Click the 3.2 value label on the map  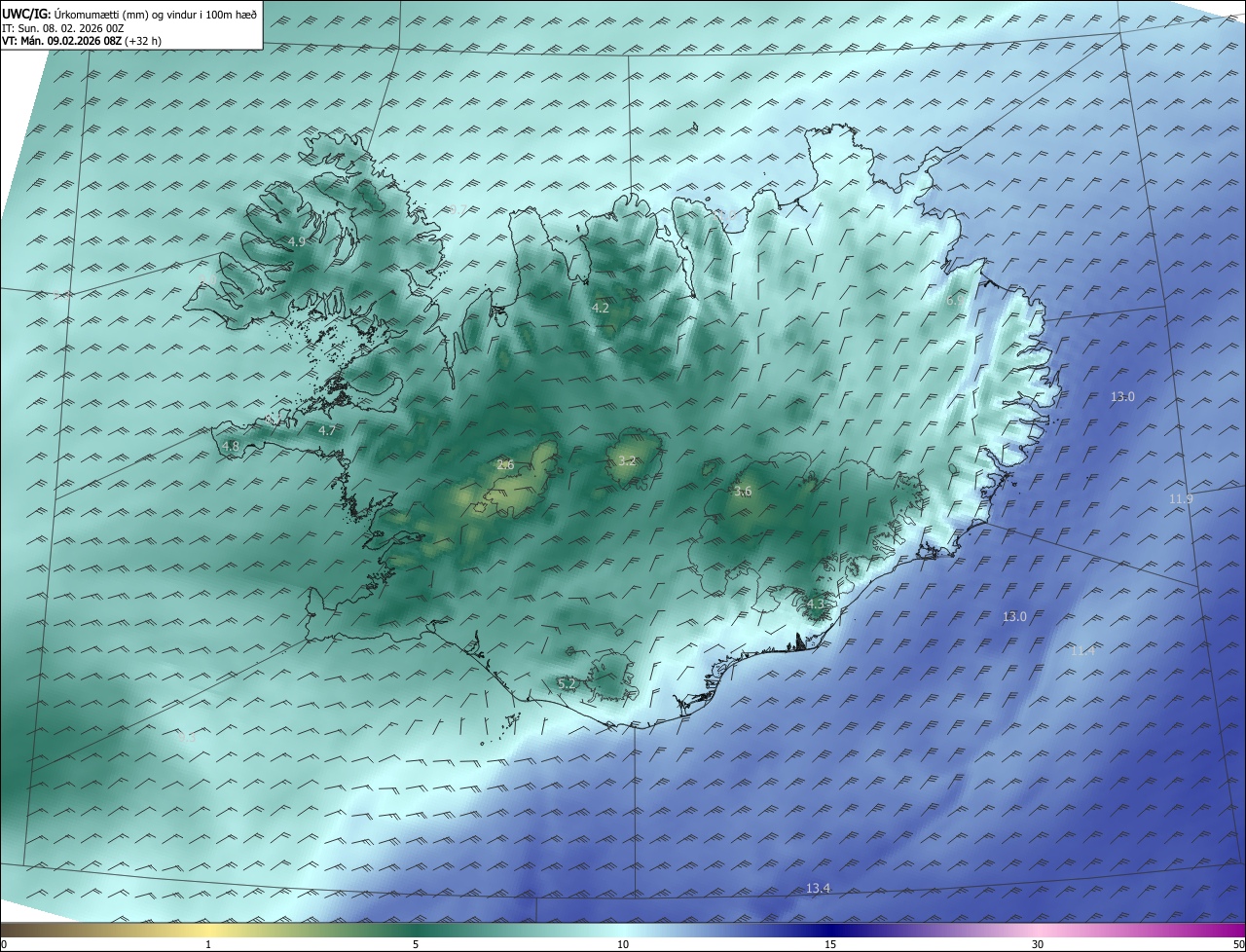pos(627,461)
